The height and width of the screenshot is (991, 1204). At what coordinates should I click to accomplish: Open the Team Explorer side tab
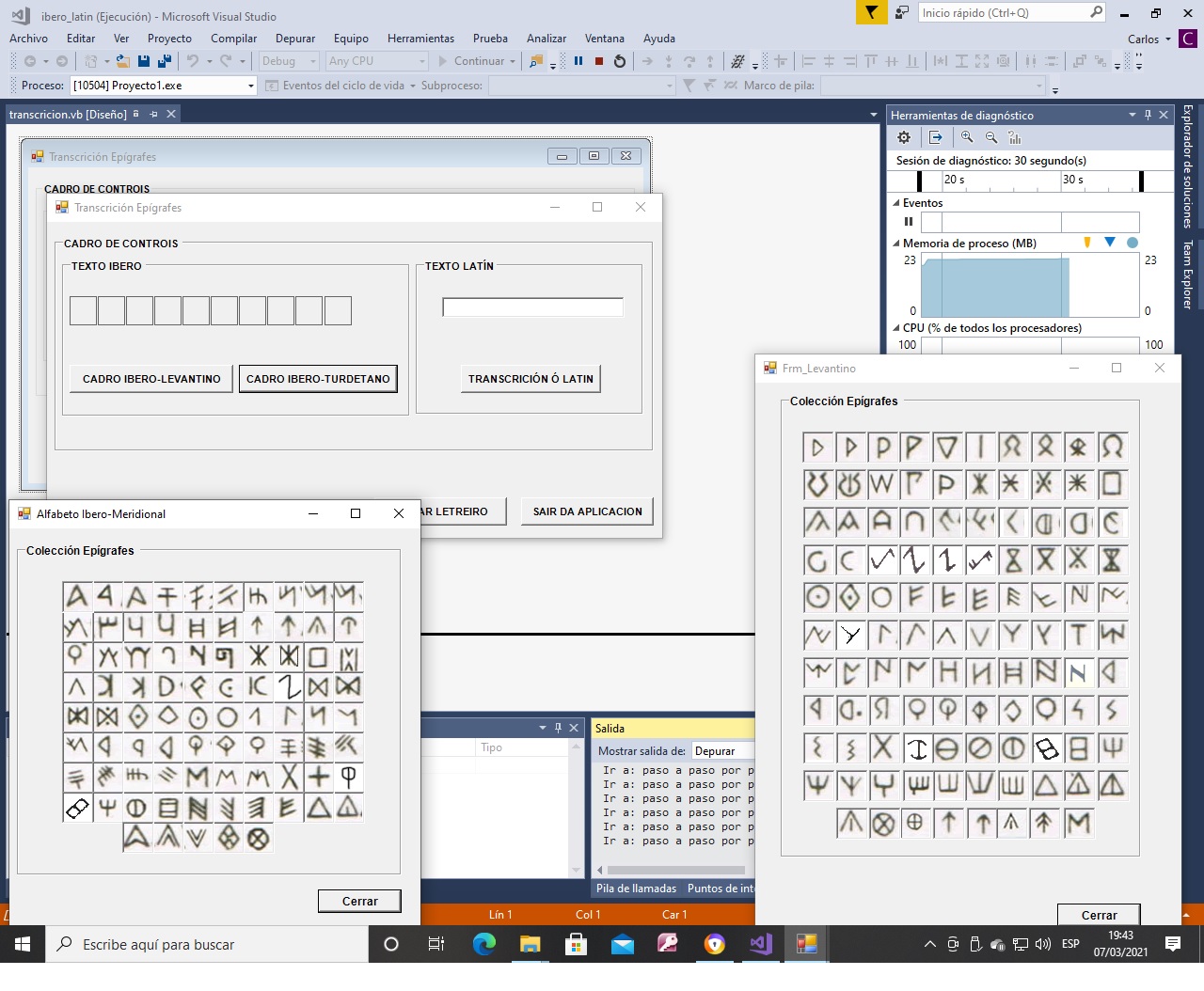coord(1188,275)
